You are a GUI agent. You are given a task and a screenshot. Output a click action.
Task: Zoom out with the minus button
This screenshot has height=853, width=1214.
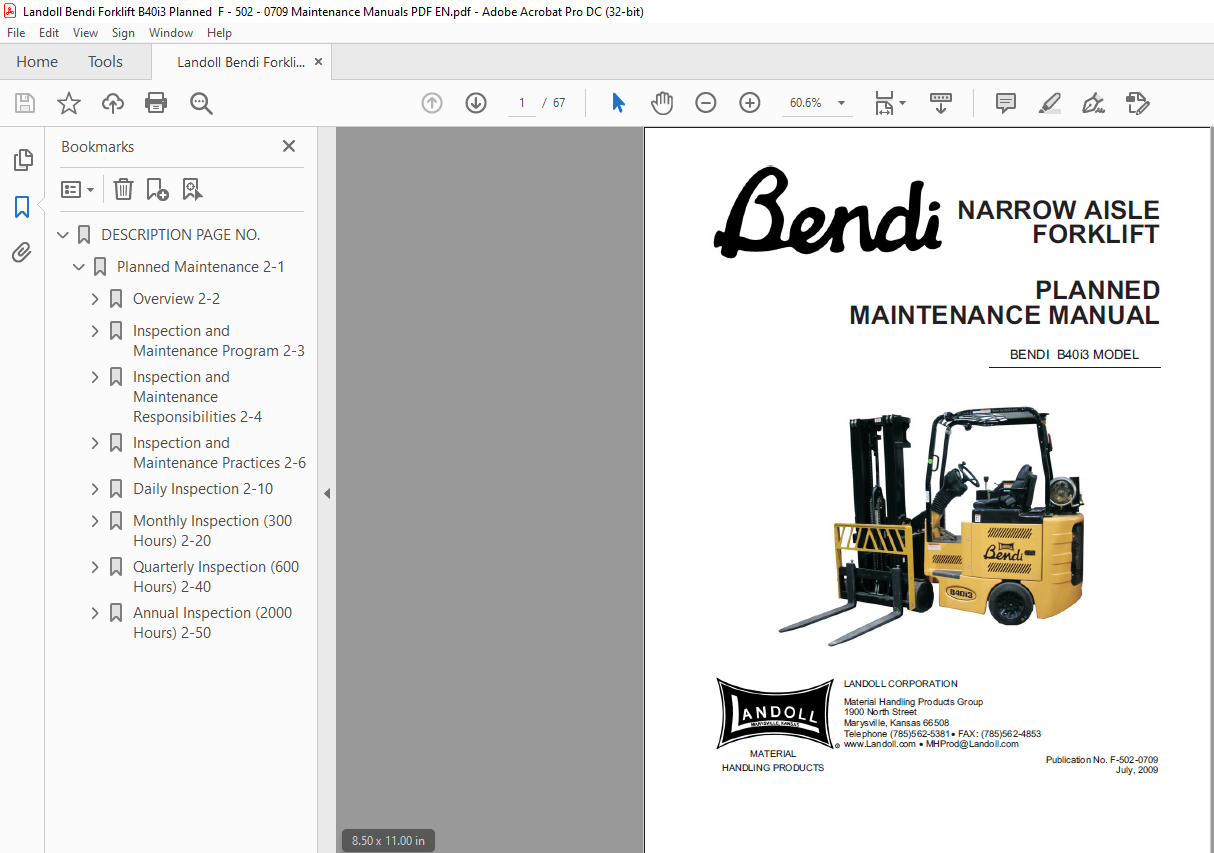(x=706, y=103)
